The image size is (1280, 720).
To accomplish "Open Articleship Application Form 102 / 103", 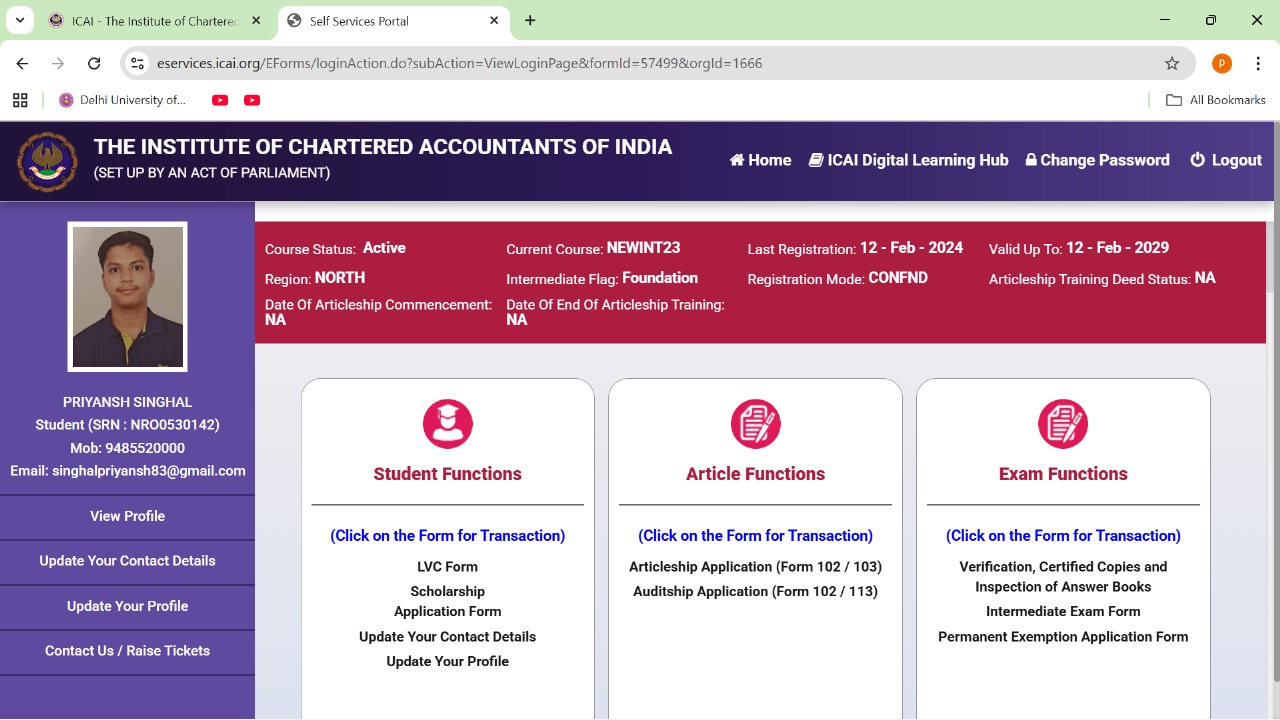I will 755,566.
